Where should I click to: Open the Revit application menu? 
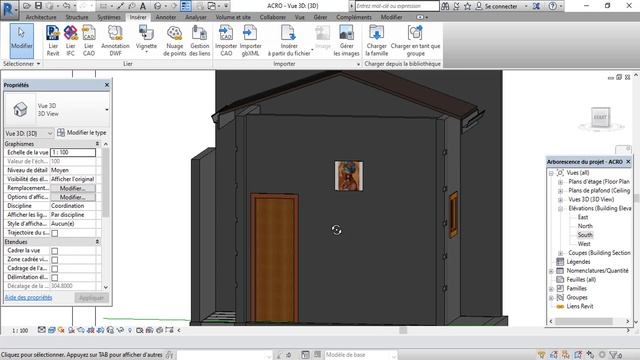tap(9, 9)
